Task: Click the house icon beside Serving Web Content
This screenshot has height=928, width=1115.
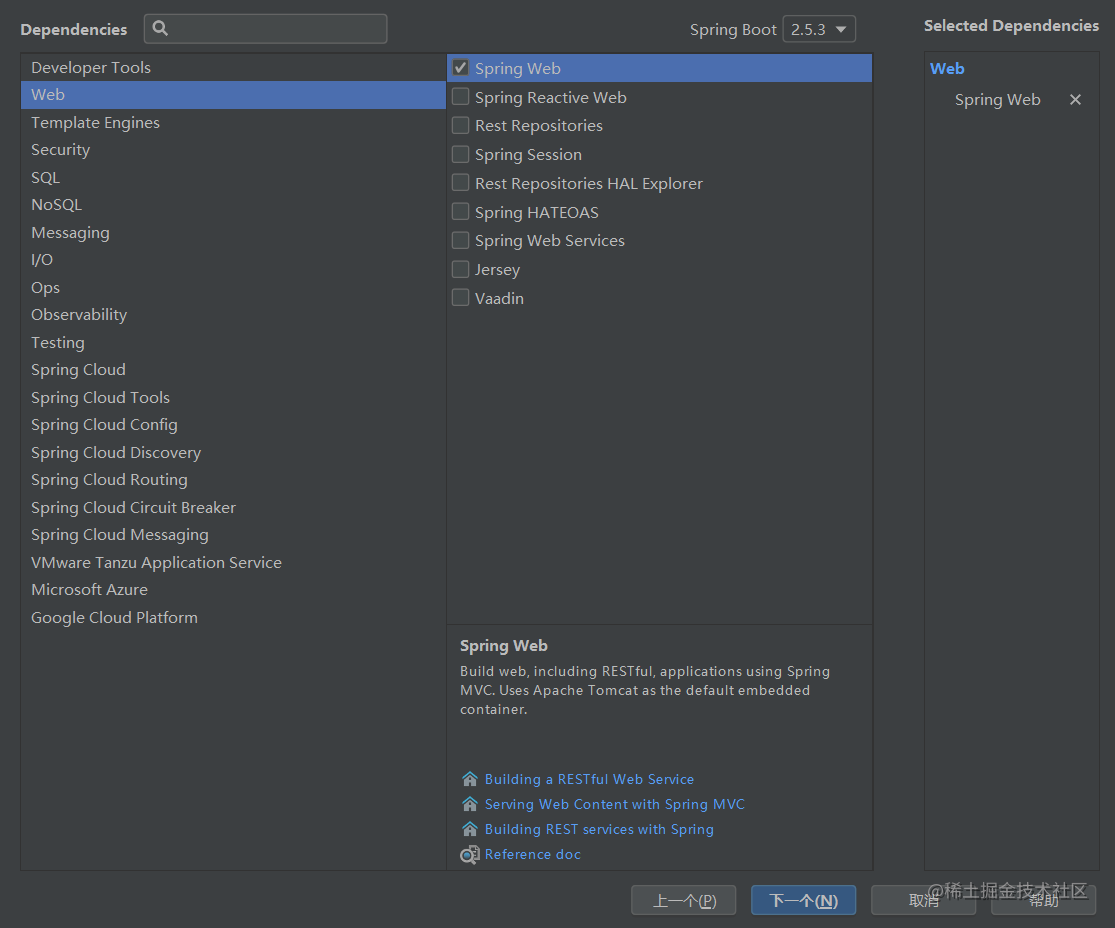Action: pyautogui.click(x=469, y=804)
